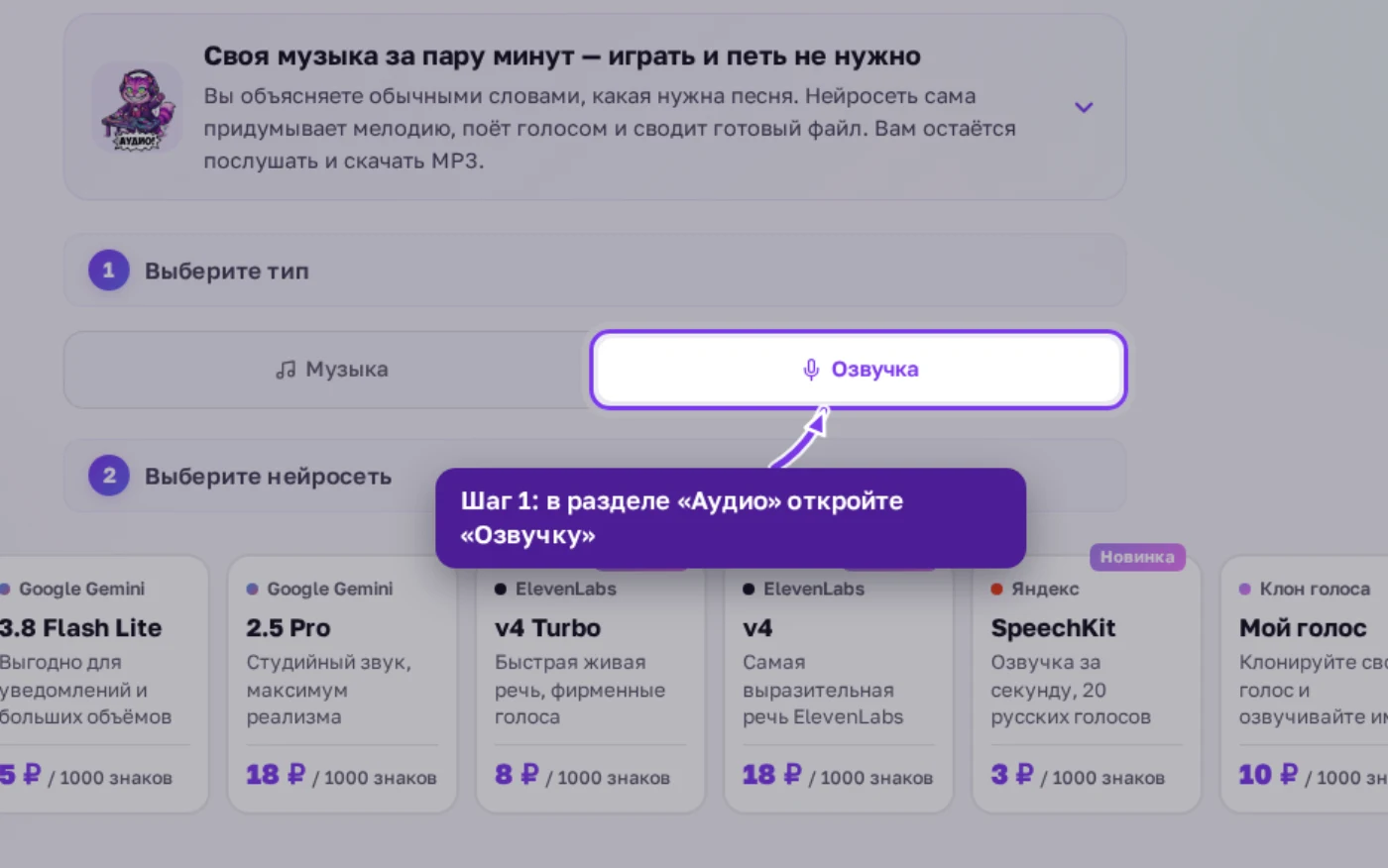
Task: Click the Новинка badge
Action: coord(1137,557)
